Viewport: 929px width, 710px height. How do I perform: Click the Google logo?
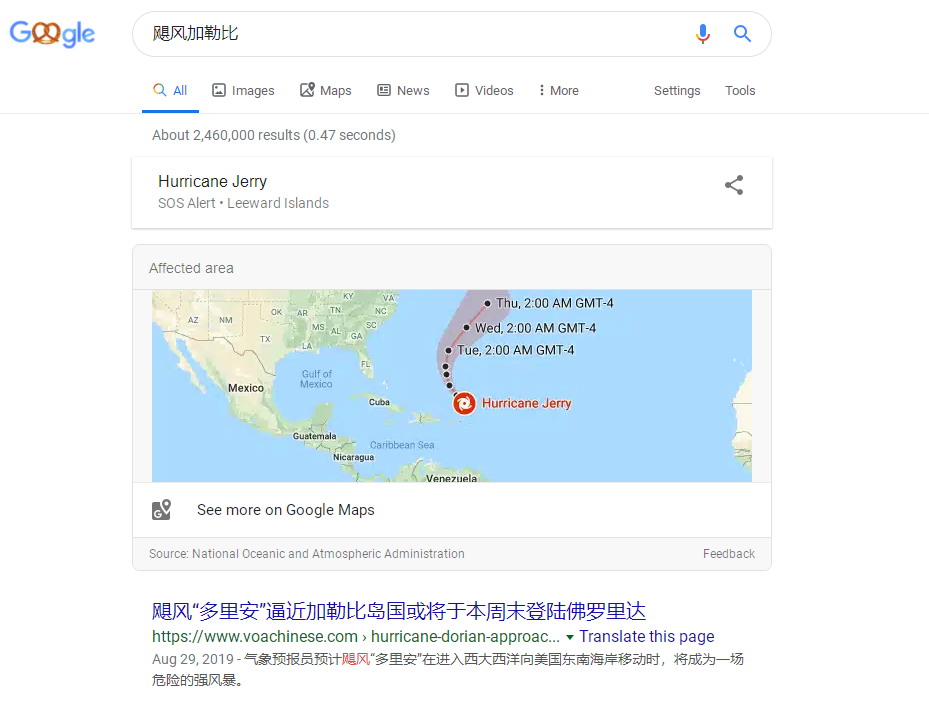tap(52, 34)
